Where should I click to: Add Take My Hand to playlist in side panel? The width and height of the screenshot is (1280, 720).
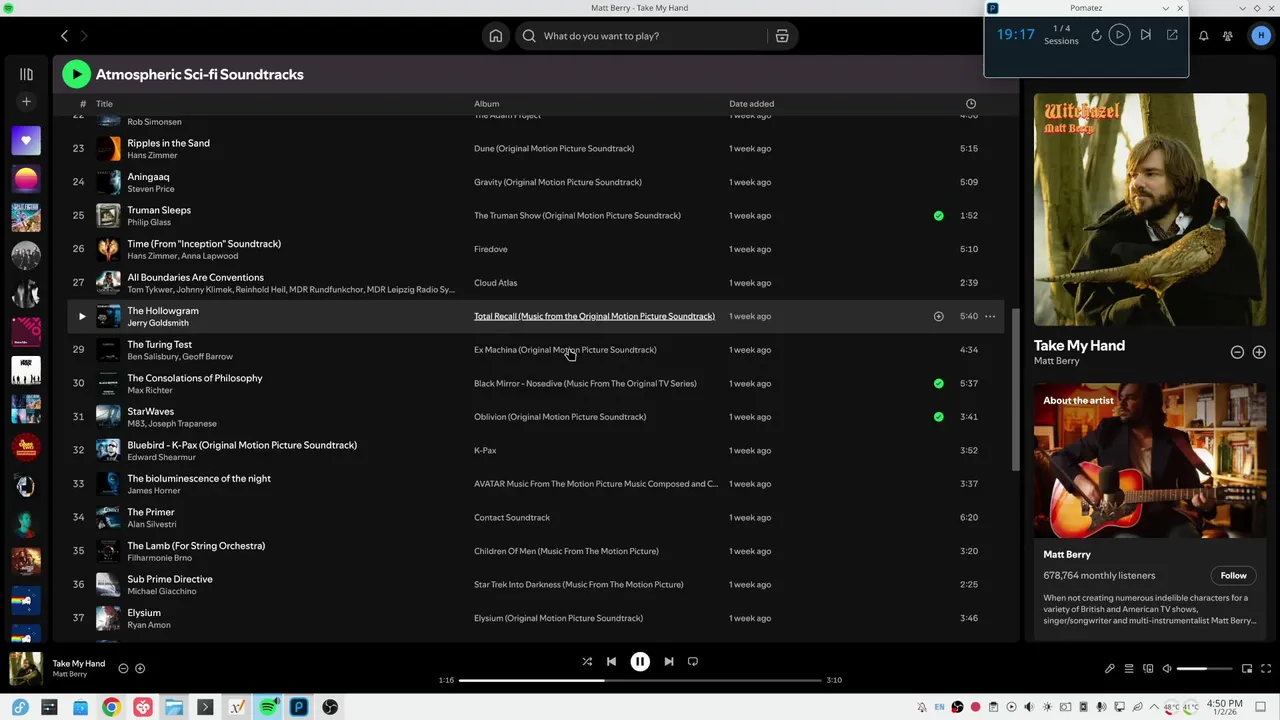pos(1259,352)
